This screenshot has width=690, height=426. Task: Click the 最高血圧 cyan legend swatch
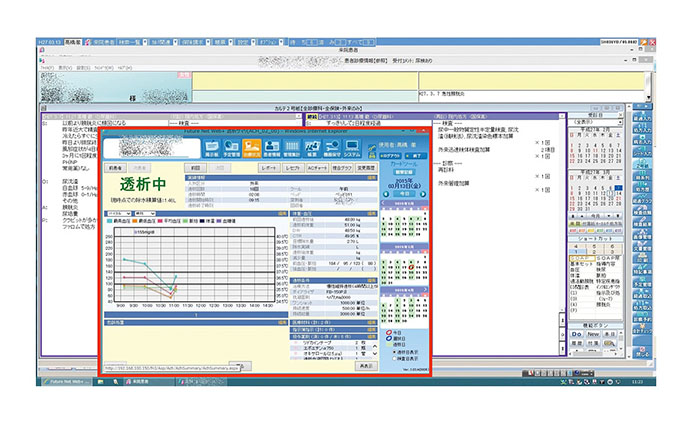109,222
